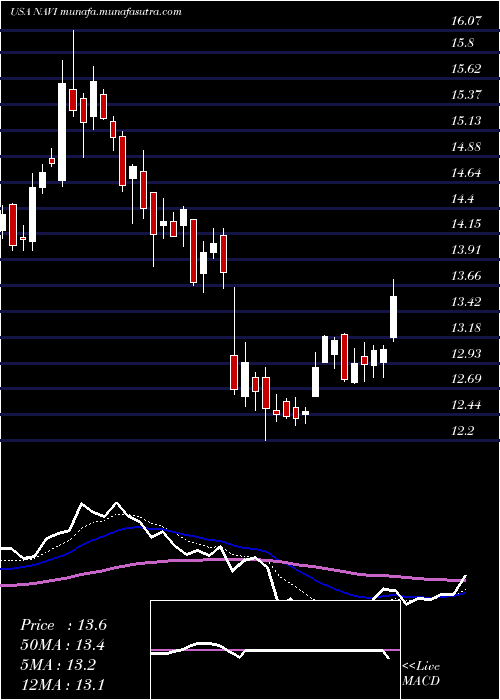500x700 pixels.
Task: Click the Price : 13.6 readout
Action: pyautogui.click(x=63, y=625)
